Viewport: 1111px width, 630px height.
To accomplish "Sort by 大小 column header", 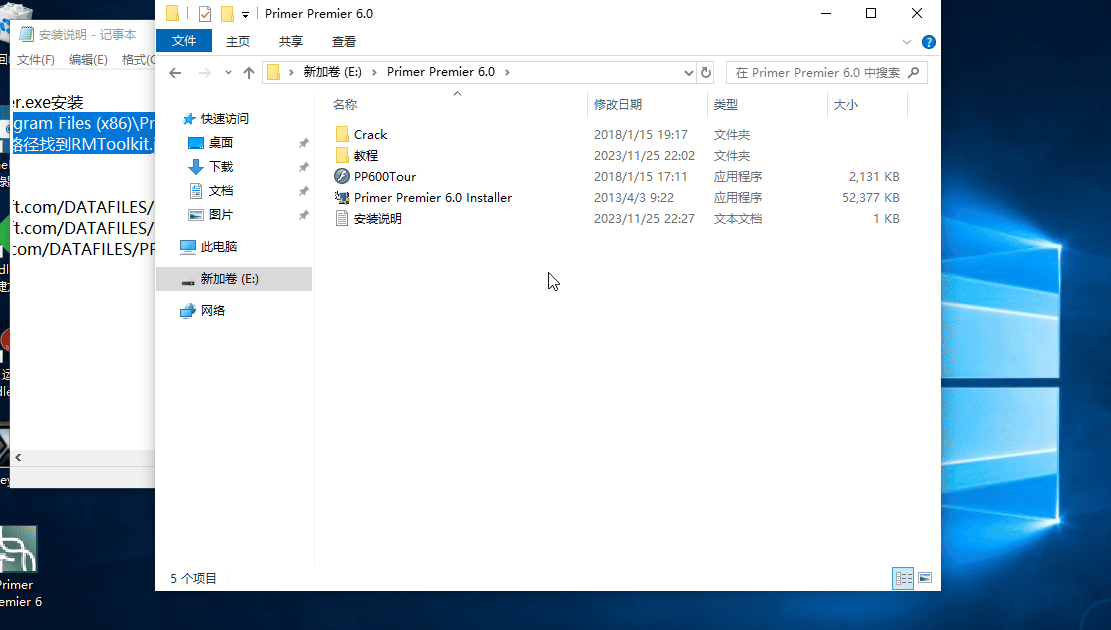I will (845, 105).
